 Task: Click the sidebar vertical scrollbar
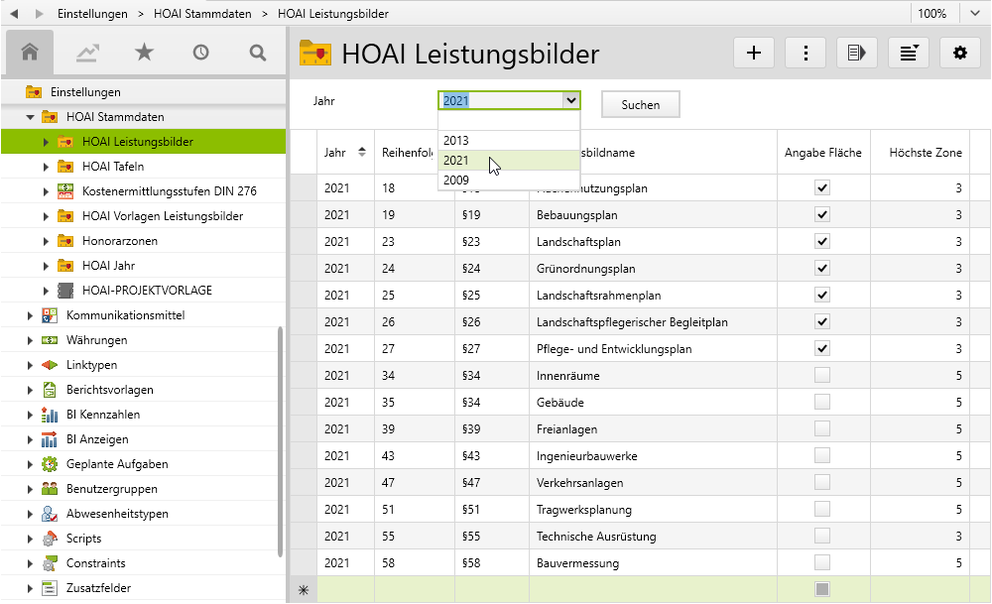(280, 441)
